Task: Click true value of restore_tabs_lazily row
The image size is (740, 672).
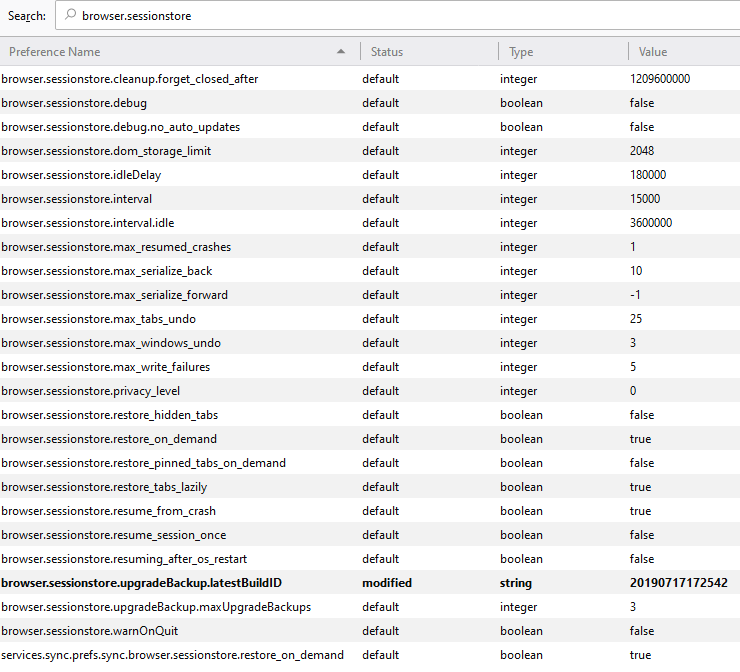Action: (640, 487)
